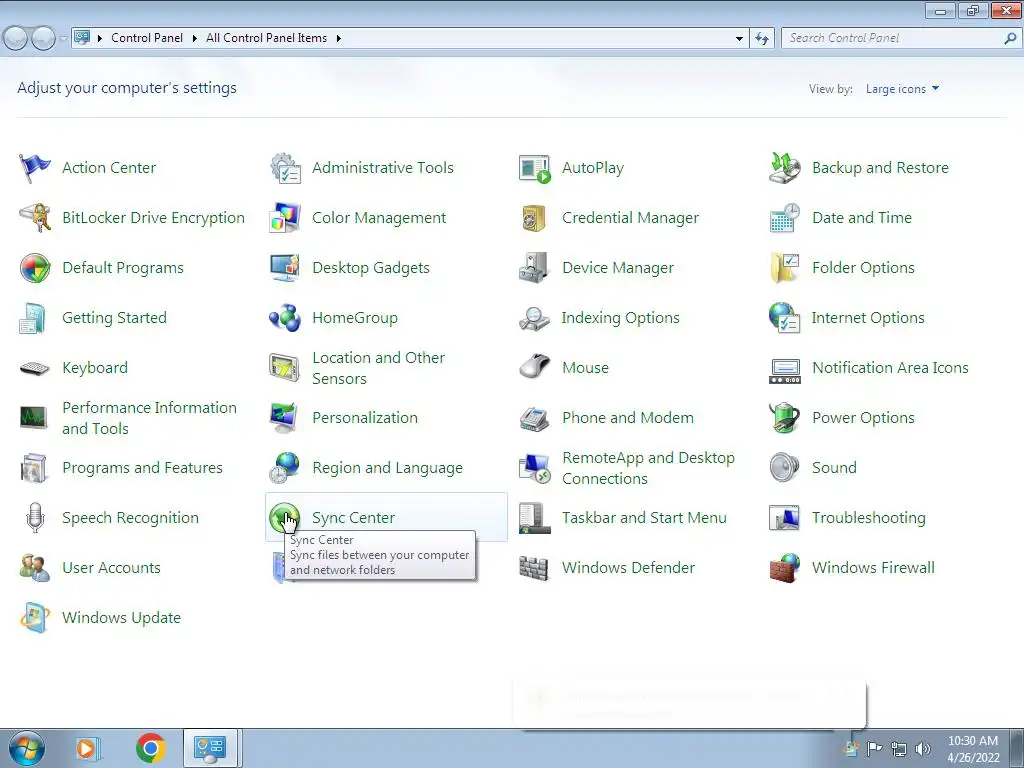Click the Show desktop strip beside the clock
This screenshot has width=1024, height=768.
1017,748
